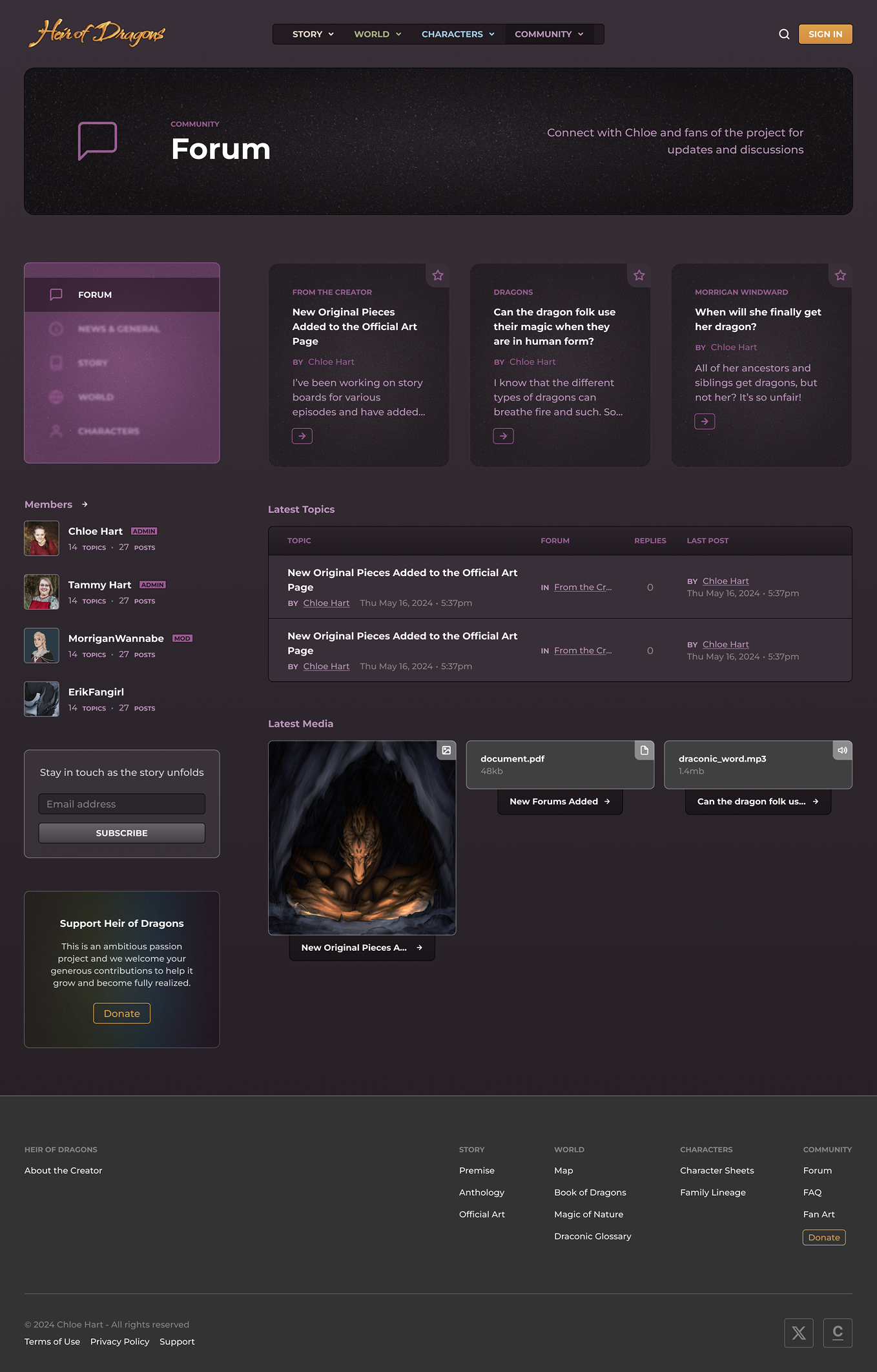Open footer Draconic Glossary link
Screen dimensions: 877x1372
[593, 1236]
